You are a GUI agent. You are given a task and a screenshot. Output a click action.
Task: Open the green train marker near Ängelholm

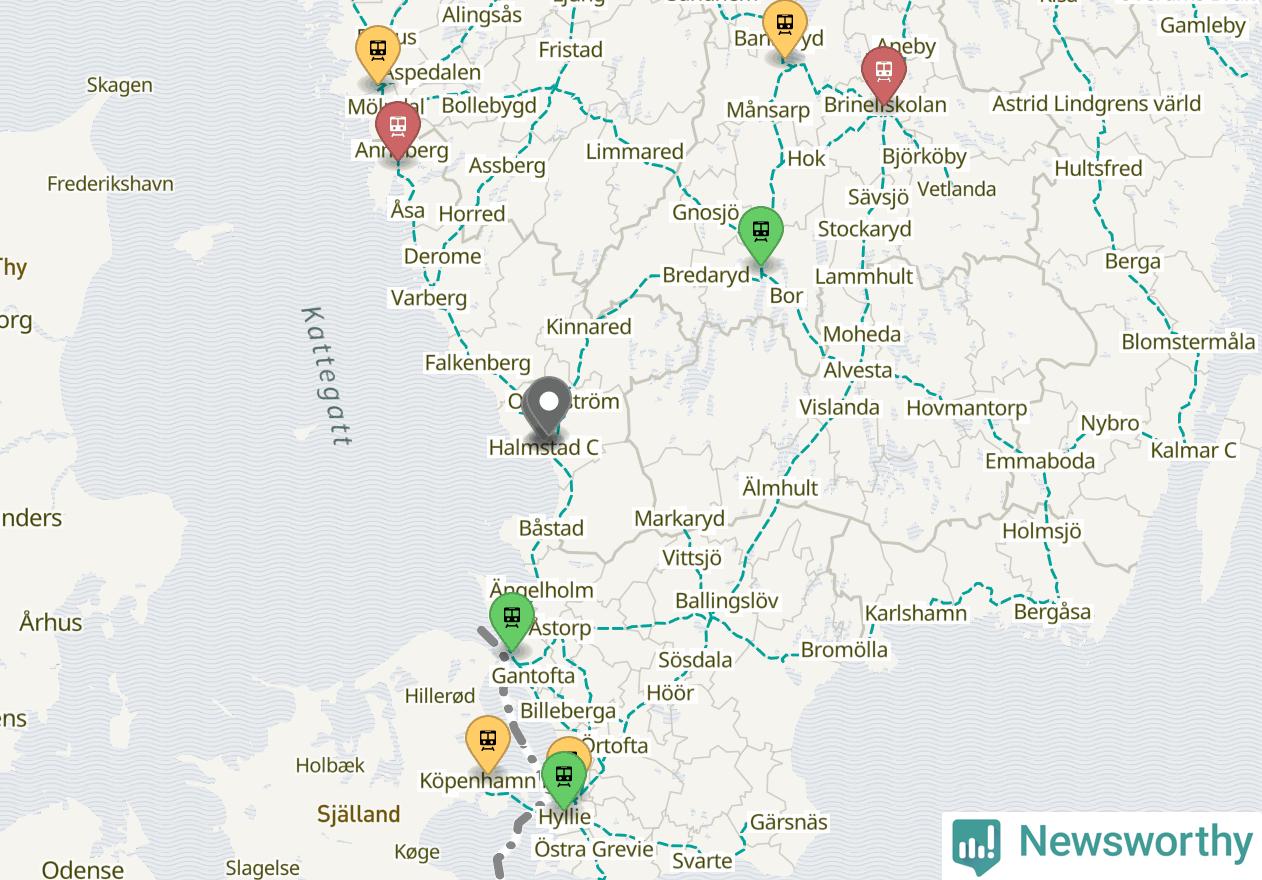(511, 620)
